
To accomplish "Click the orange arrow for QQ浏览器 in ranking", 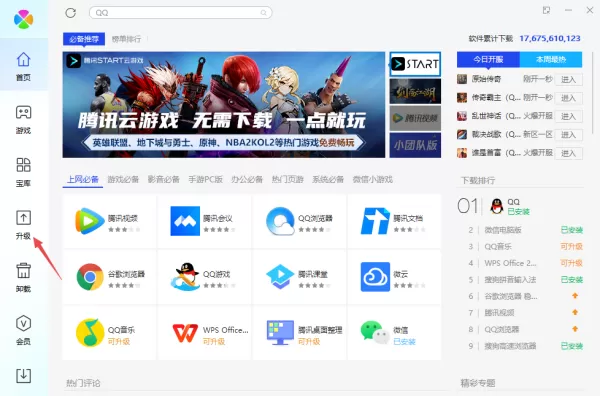I will [575, 329].
